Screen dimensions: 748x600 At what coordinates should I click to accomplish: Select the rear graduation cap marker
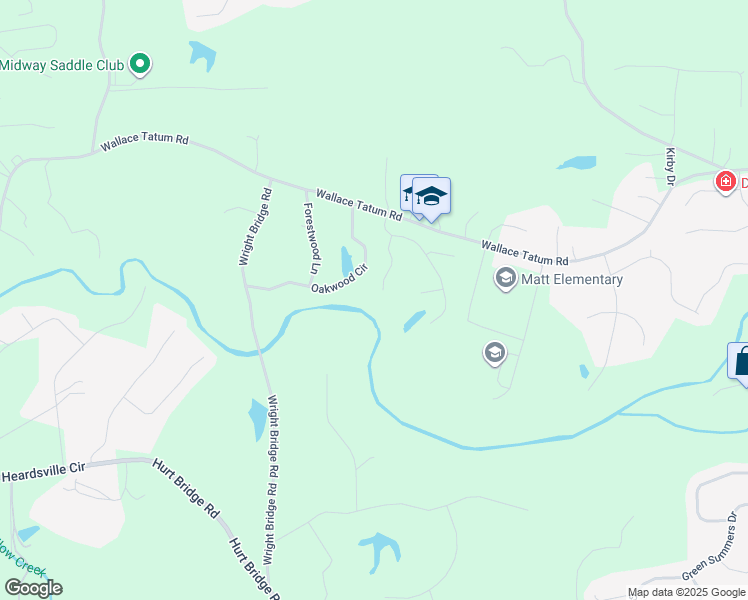[x=406, y=194]
